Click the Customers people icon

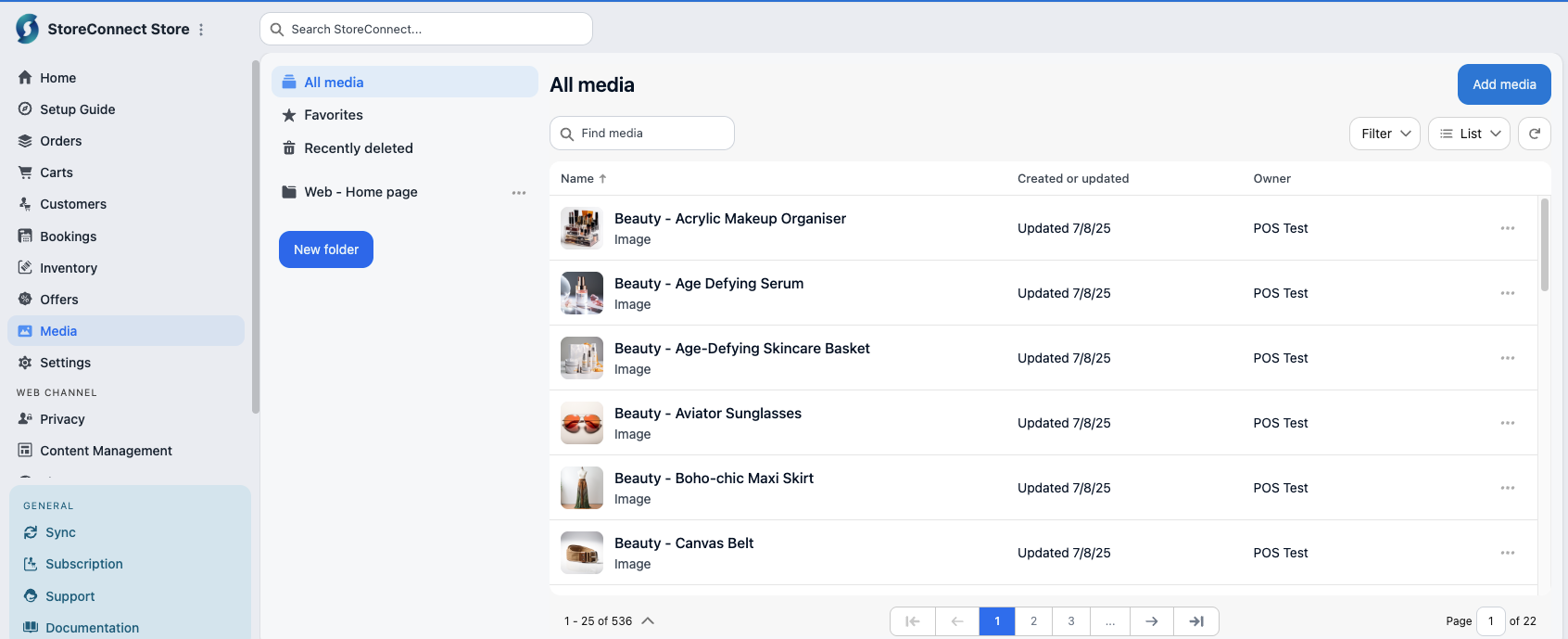[25, 204]
